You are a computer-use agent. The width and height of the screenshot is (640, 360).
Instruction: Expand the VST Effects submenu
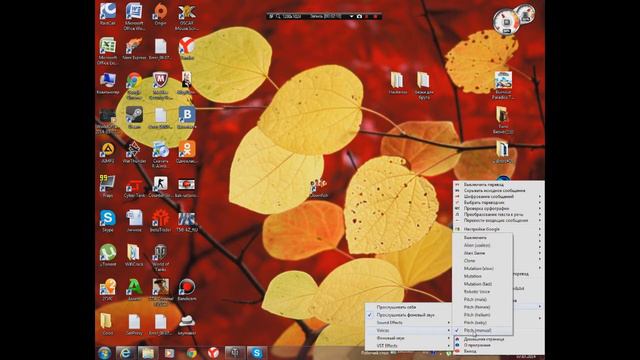pos(408,346)
